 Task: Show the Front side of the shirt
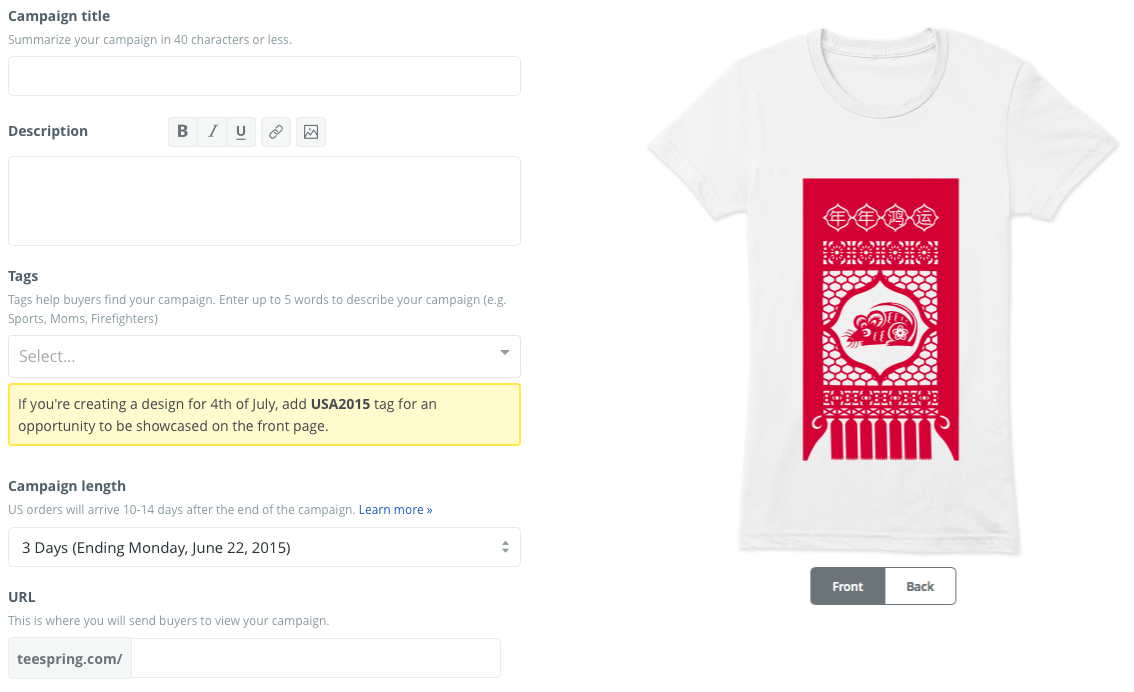(x=847, y=586)
